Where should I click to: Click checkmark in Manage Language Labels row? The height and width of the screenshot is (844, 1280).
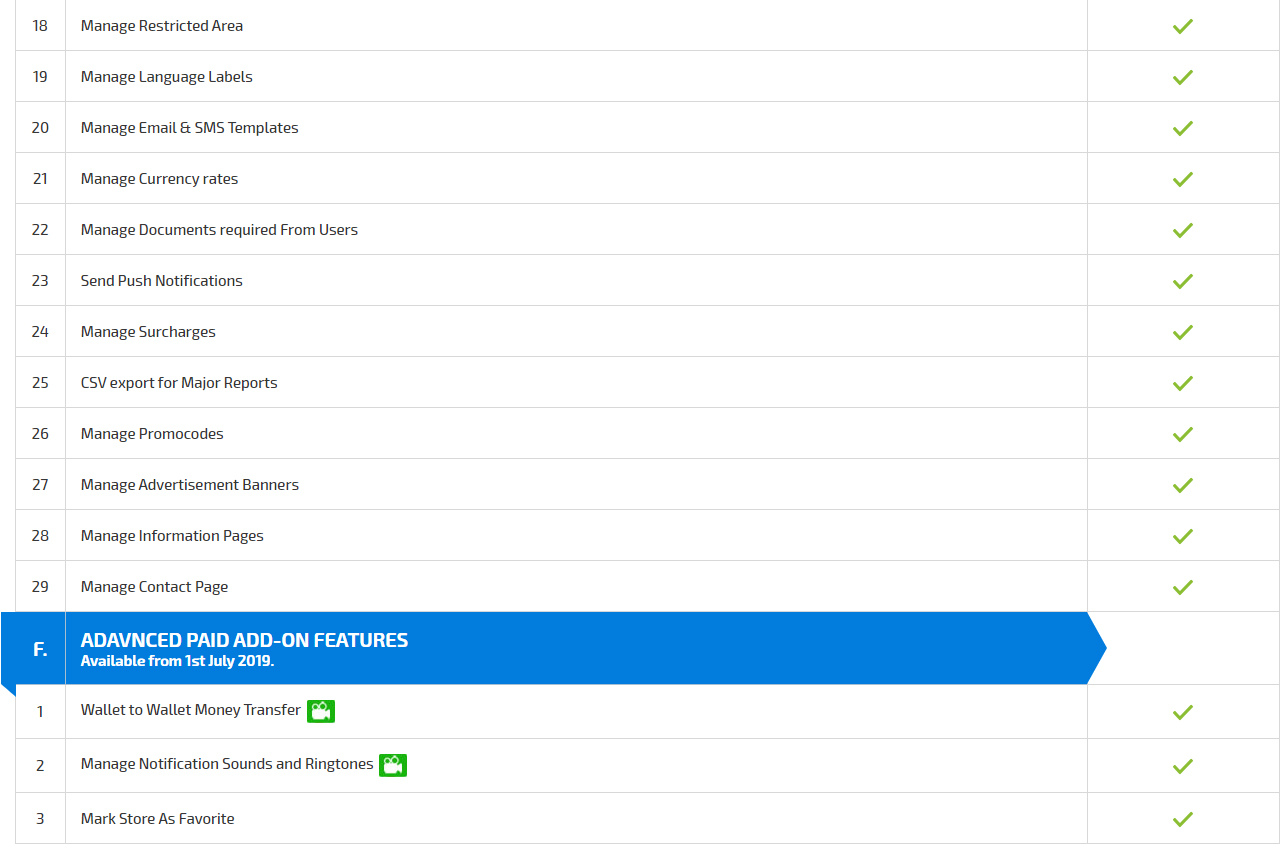[x=1183, y=77]
